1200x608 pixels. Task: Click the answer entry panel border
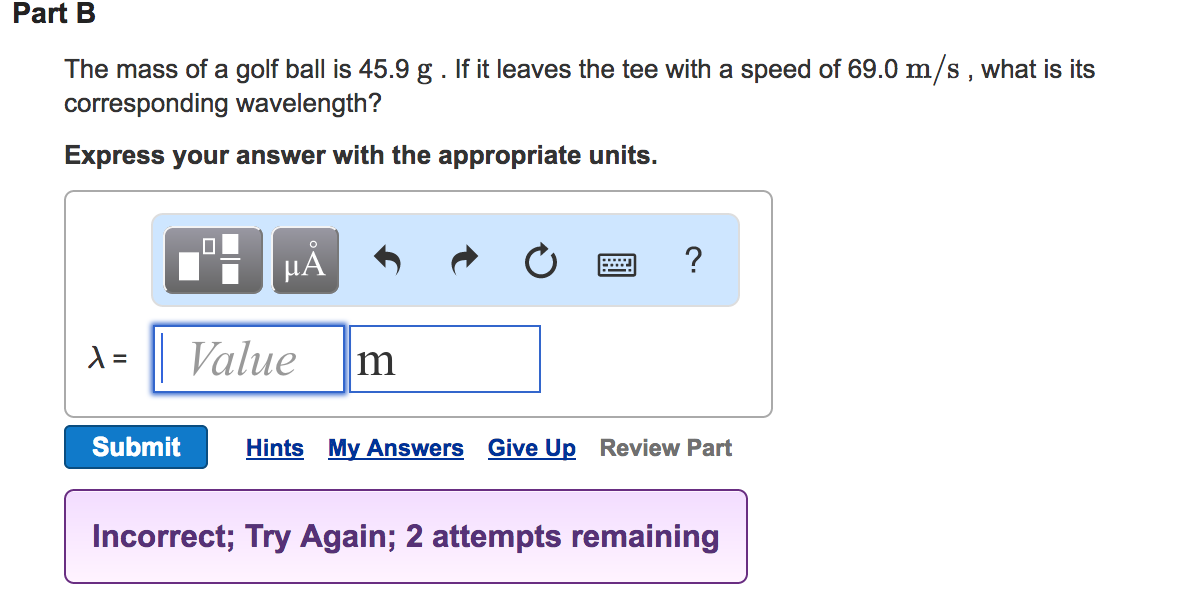pyautogui.click(x=420, y=192)
